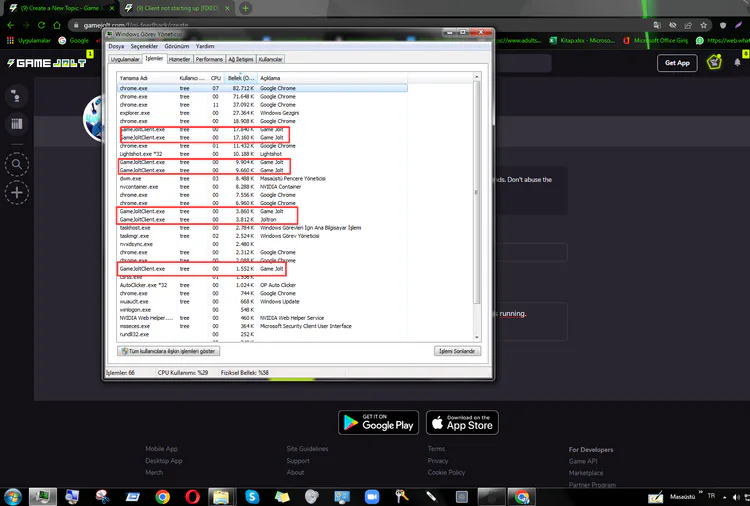The image size is (750, 506).
Task: Open Skype from the taskbar
Action: [x=252, y=497]
